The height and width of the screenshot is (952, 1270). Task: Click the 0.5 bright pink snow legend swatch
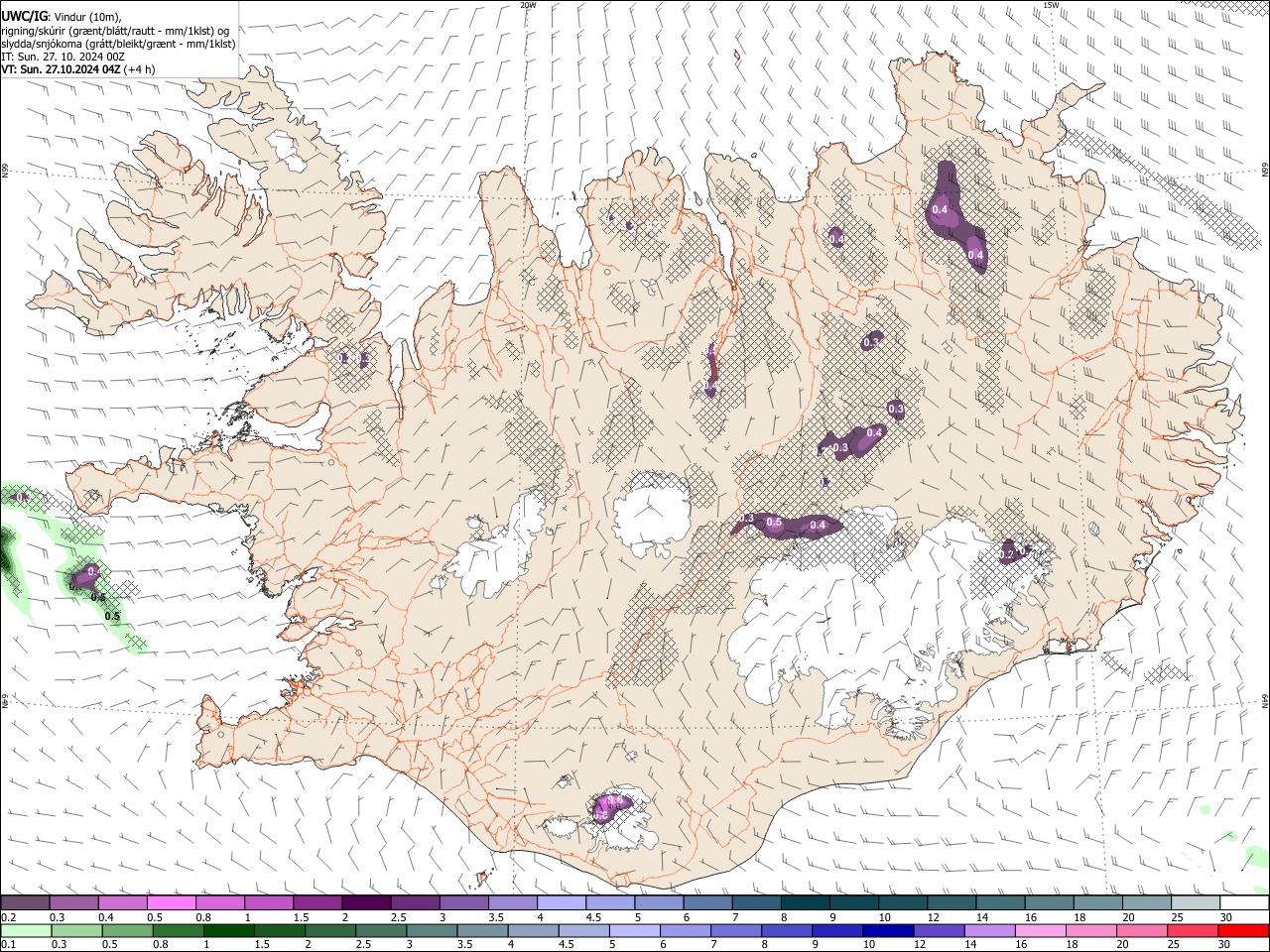[172, 903]
